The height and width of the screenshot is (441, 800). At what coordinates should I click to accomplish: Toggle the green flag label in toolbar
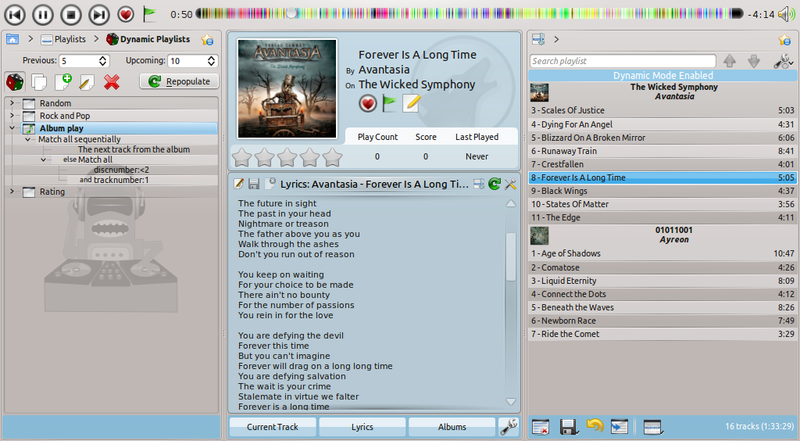149,14
